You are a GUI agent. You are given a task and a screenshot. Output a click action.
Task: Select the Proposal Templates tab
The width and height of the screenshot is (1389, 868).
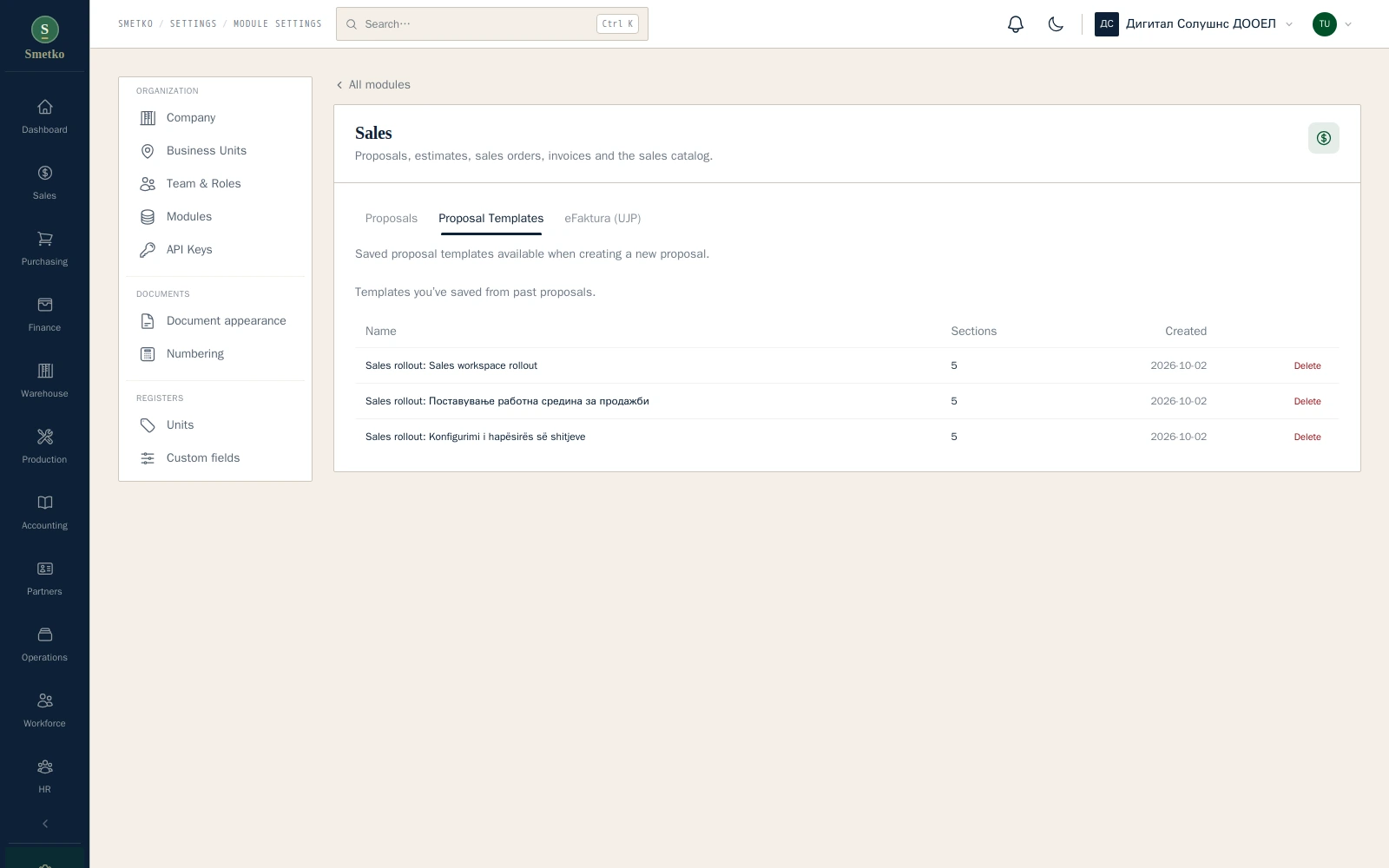(x=491, y=219)
